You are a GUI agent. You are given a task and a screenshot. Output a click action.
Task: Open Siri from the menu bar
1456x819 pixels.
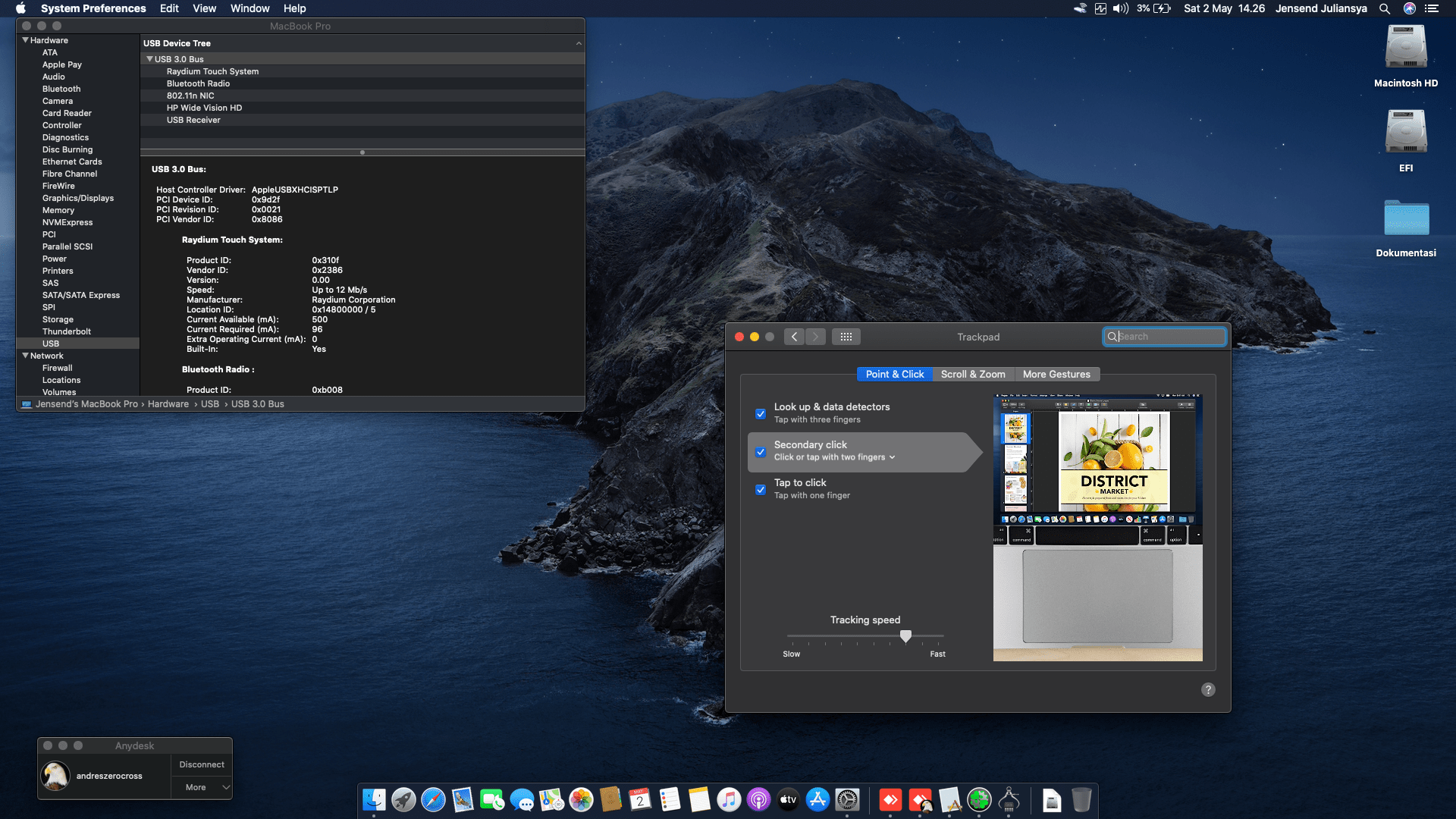point(1410,8)
